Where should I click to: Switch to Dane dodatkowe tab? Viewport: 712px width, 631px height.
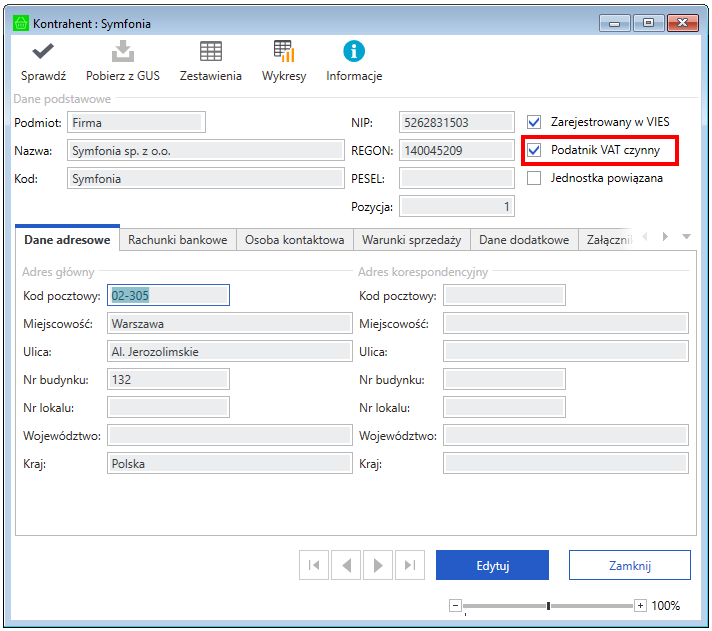coord(524,240)
